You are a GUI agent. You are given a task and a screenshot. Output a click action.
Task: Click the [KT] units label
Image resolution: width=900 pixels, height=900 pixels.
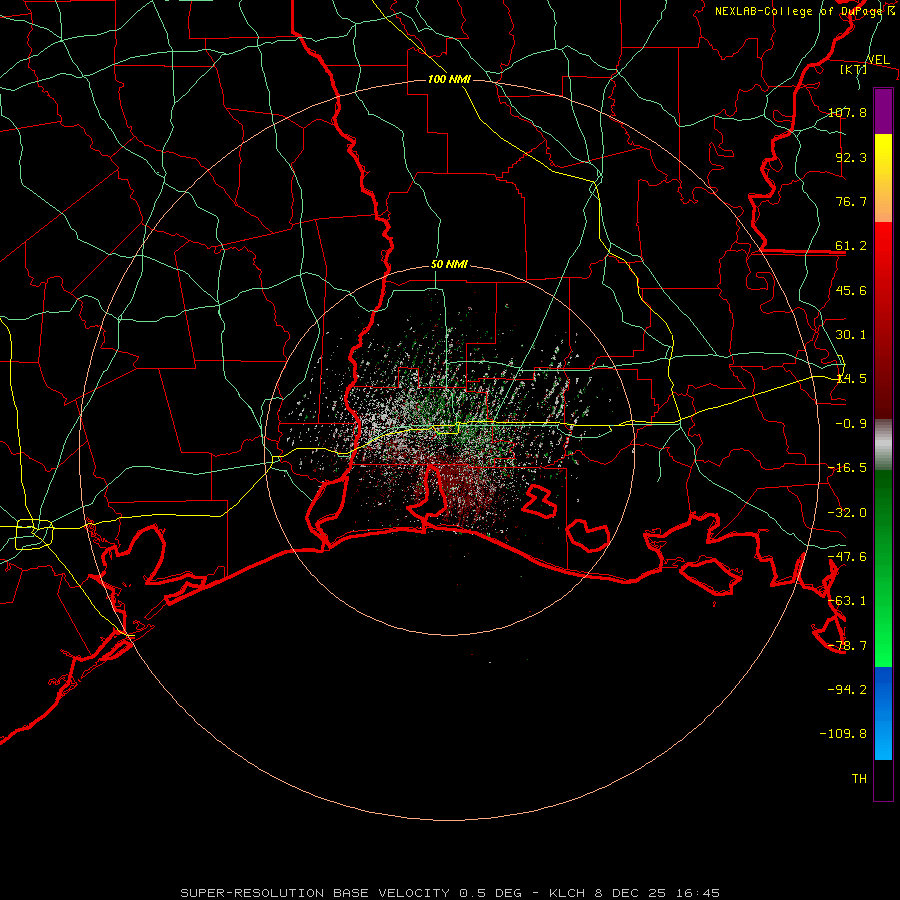click(x=853, y=69)
